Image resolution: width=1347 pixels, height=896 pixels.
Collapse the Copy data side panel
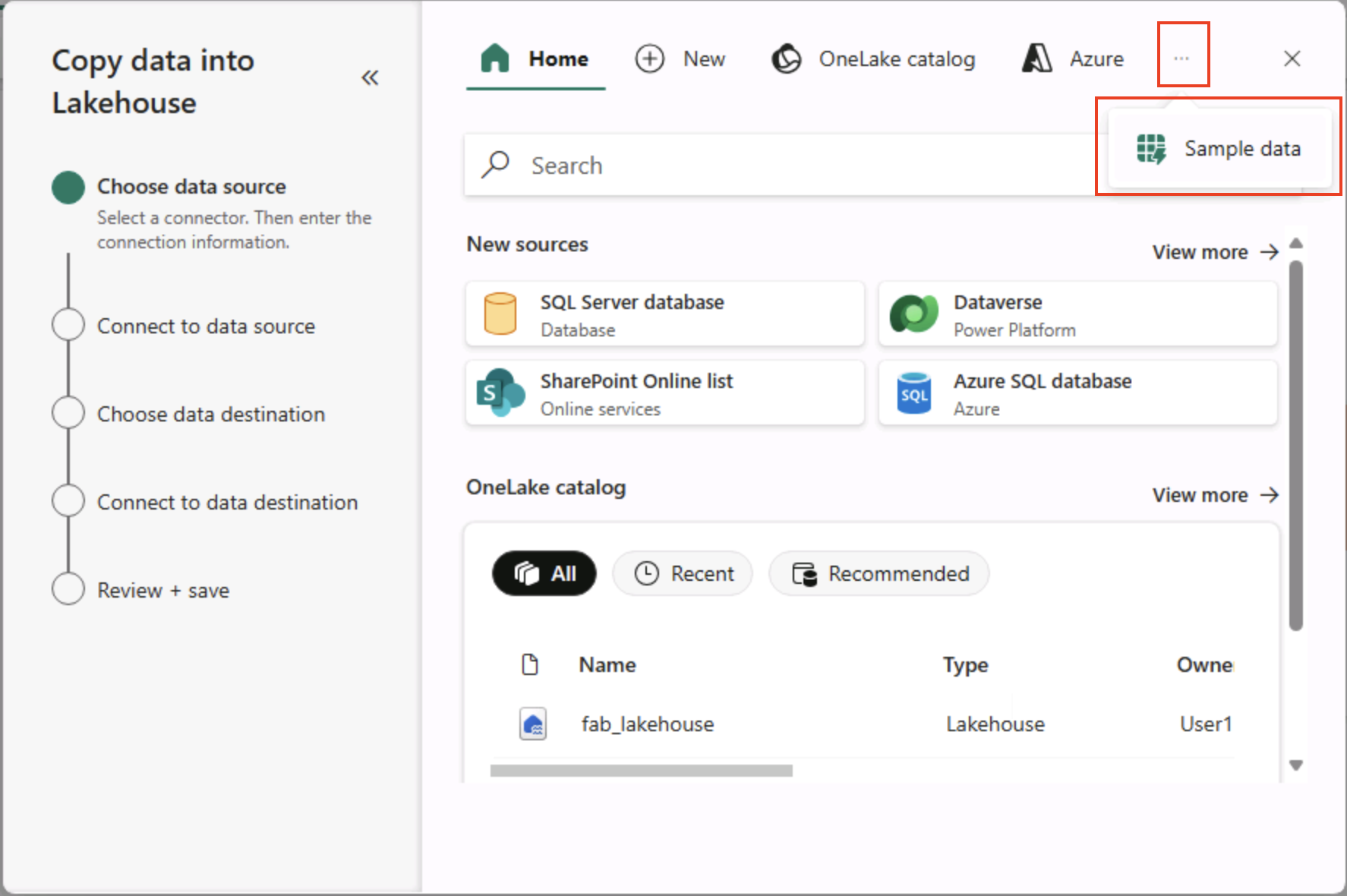tap(370, 77)
